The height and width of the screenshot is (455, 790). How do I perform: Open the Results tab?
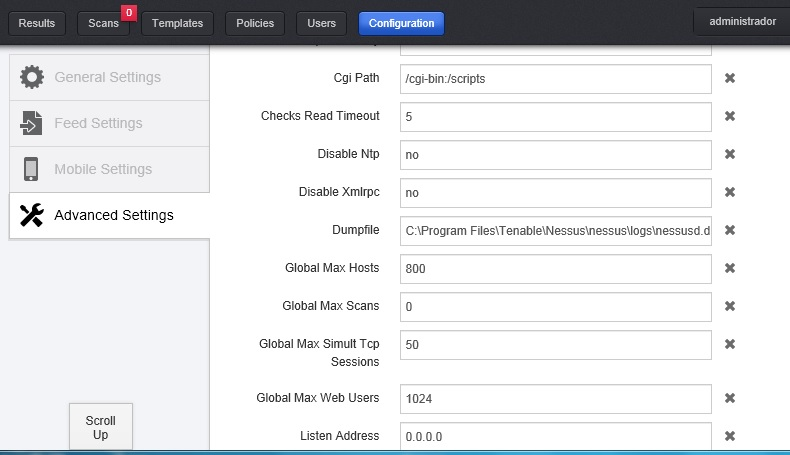[37, 23]
